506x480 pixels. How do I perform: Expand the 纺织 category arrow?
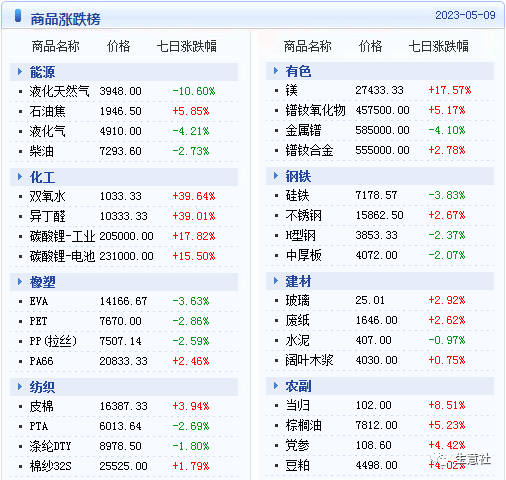(x=20, y=387)
